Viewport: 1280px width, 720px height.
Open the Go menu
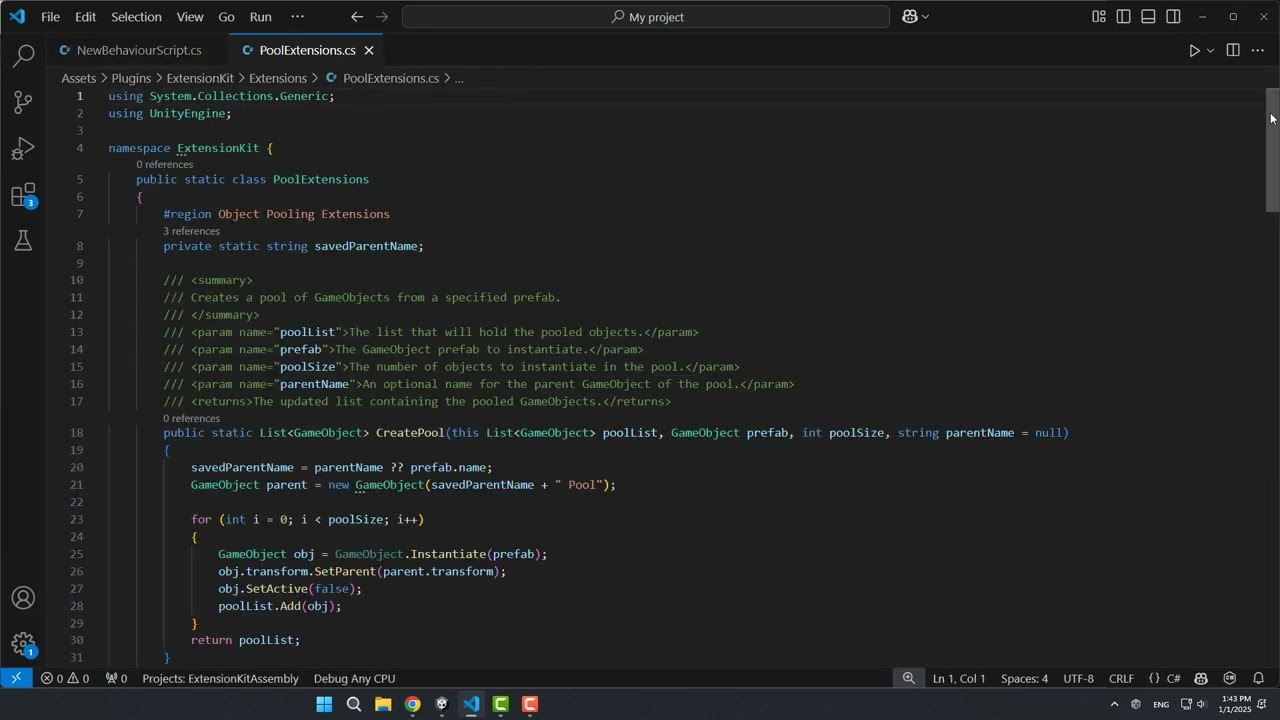[x=226, y=17]
